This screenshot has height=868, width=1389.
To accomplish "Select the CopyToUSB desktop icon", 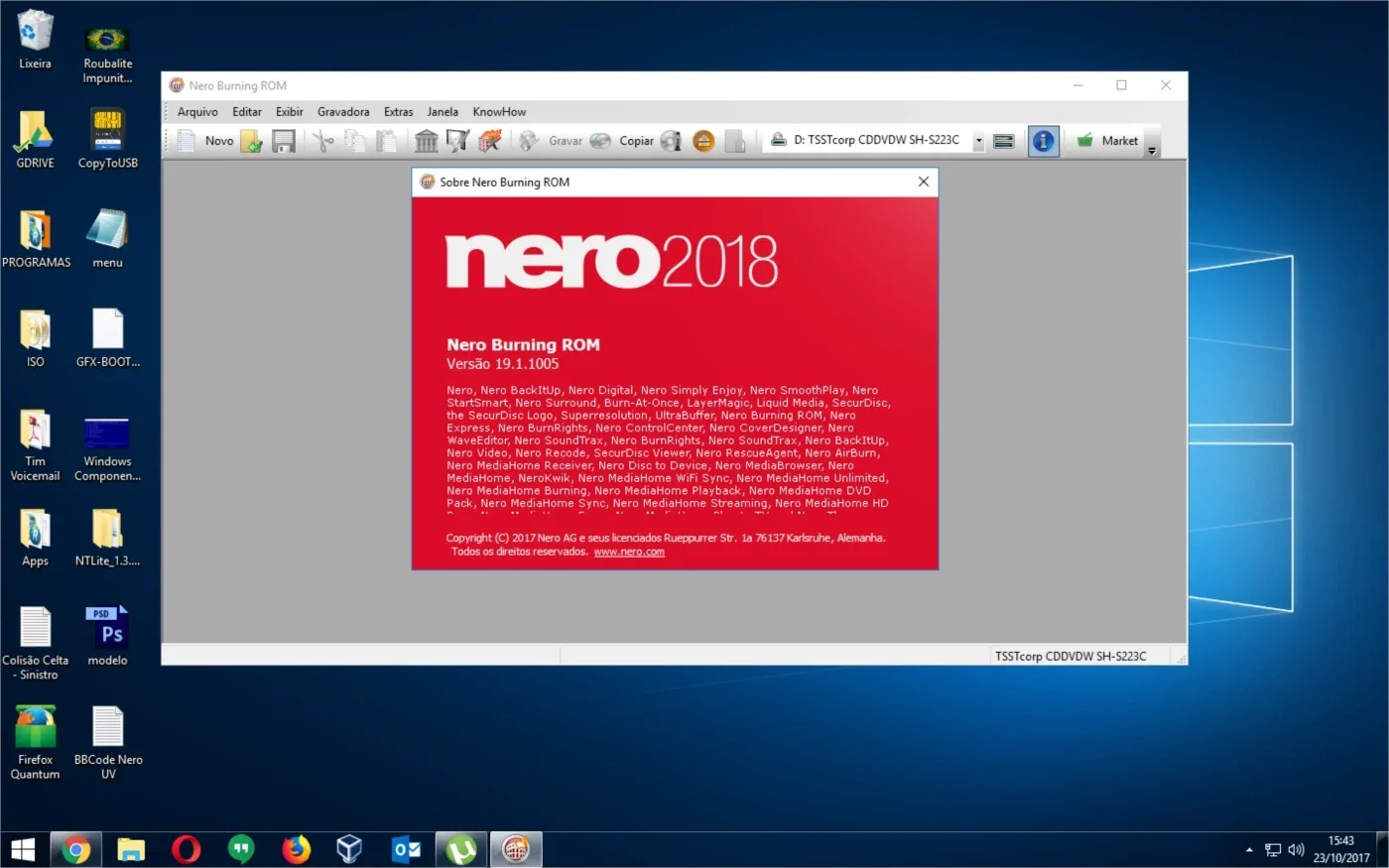I will click(x=107, y=140).
